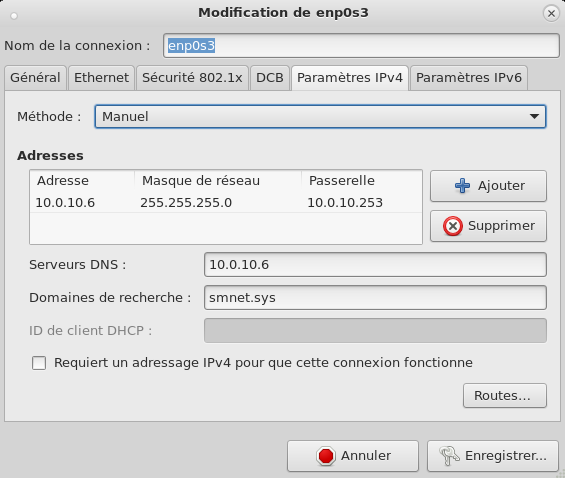Open the Sécurité 802.1x tab
This screenshot has width=565, height=478.
click(x=192, y=78)
